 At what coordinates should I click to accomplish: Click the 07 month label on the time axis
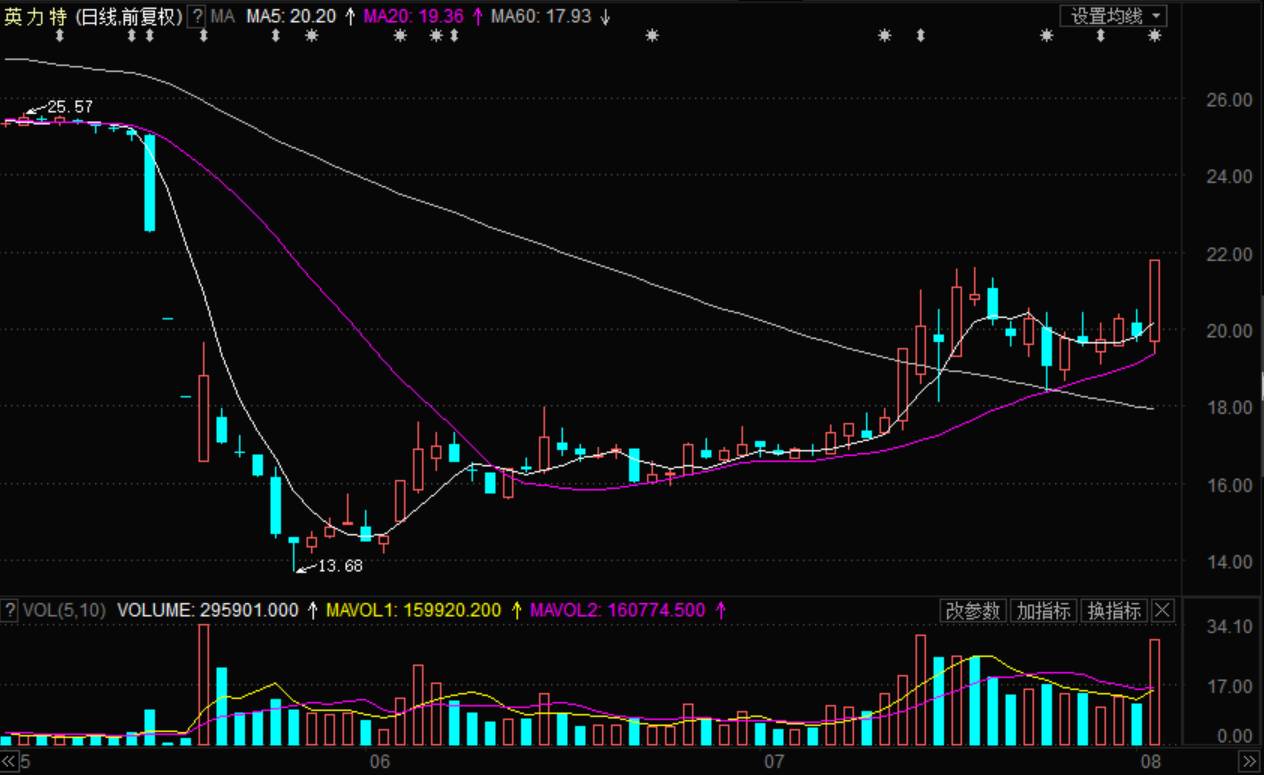[x=772, y=762]
